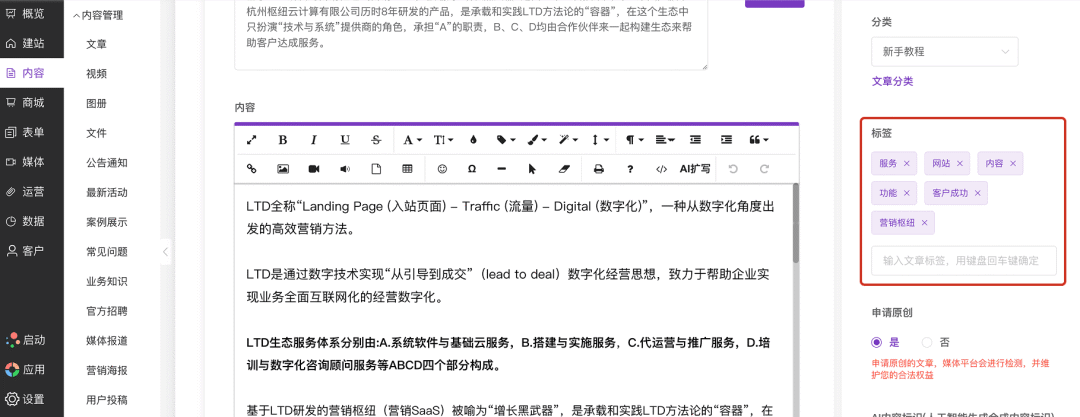
Task: Click the insert audio speaker icon
Action: [x=345, y=168]
